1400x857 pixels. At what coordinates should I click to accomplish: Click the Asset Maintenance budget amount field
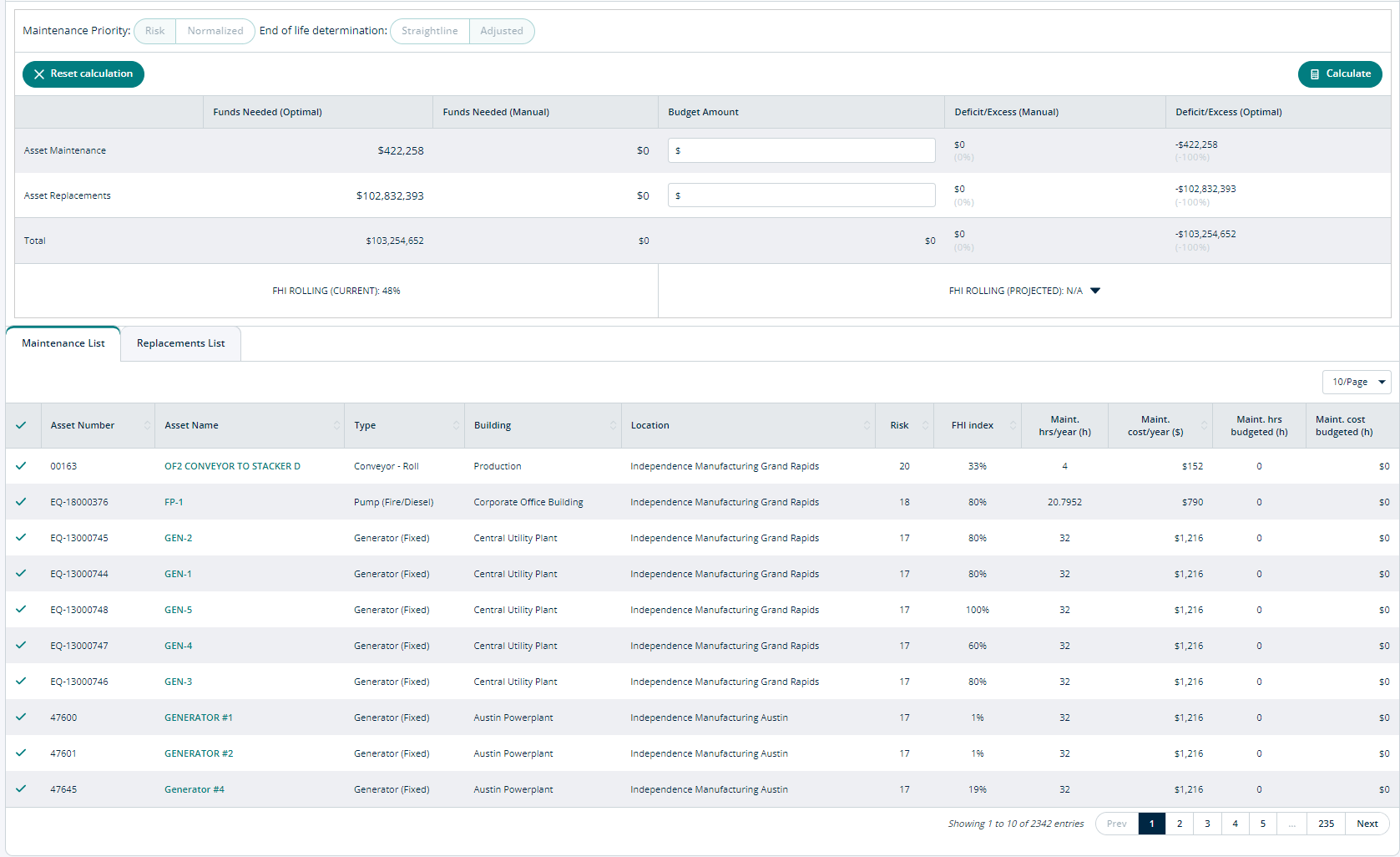801,150
